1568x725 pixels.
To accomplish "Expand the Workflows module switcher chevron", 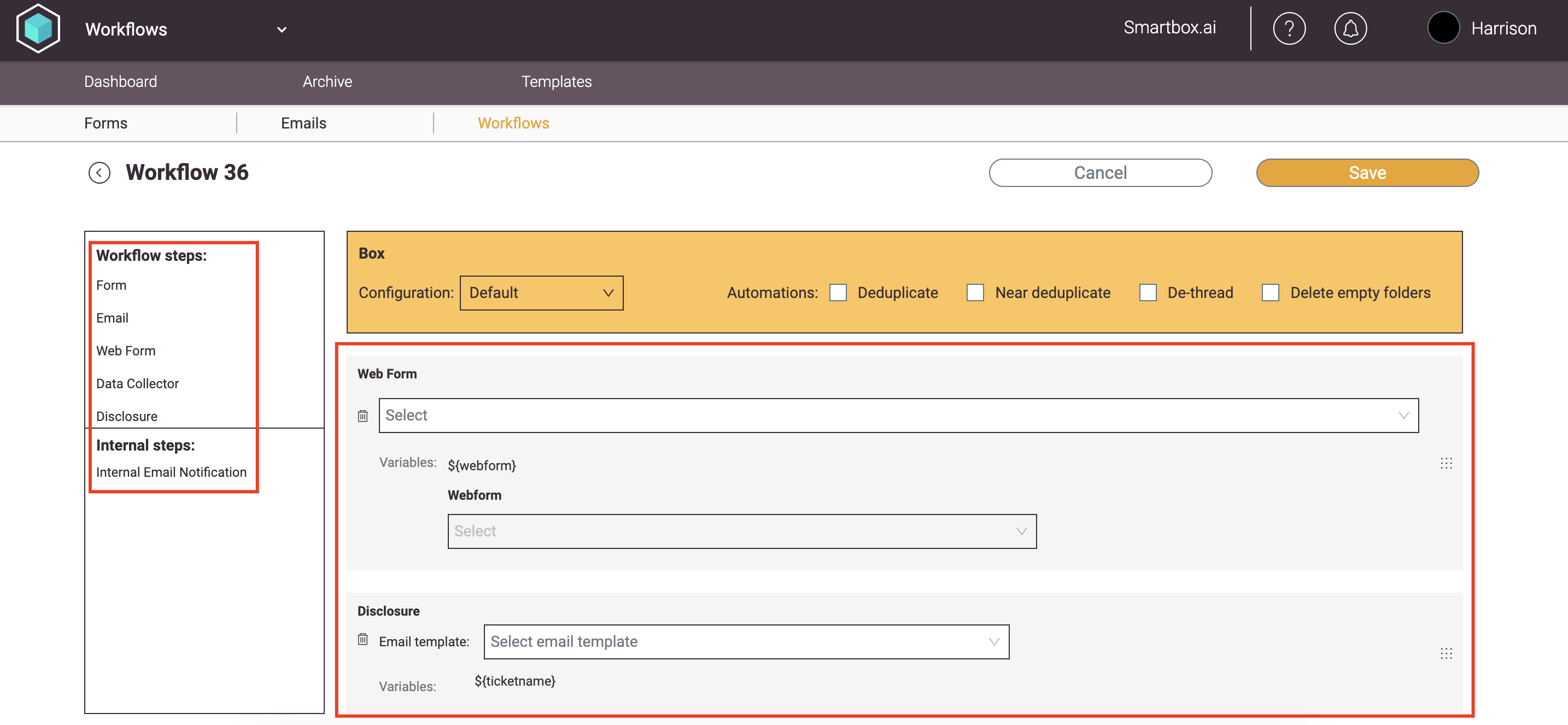I will (282, 29).
